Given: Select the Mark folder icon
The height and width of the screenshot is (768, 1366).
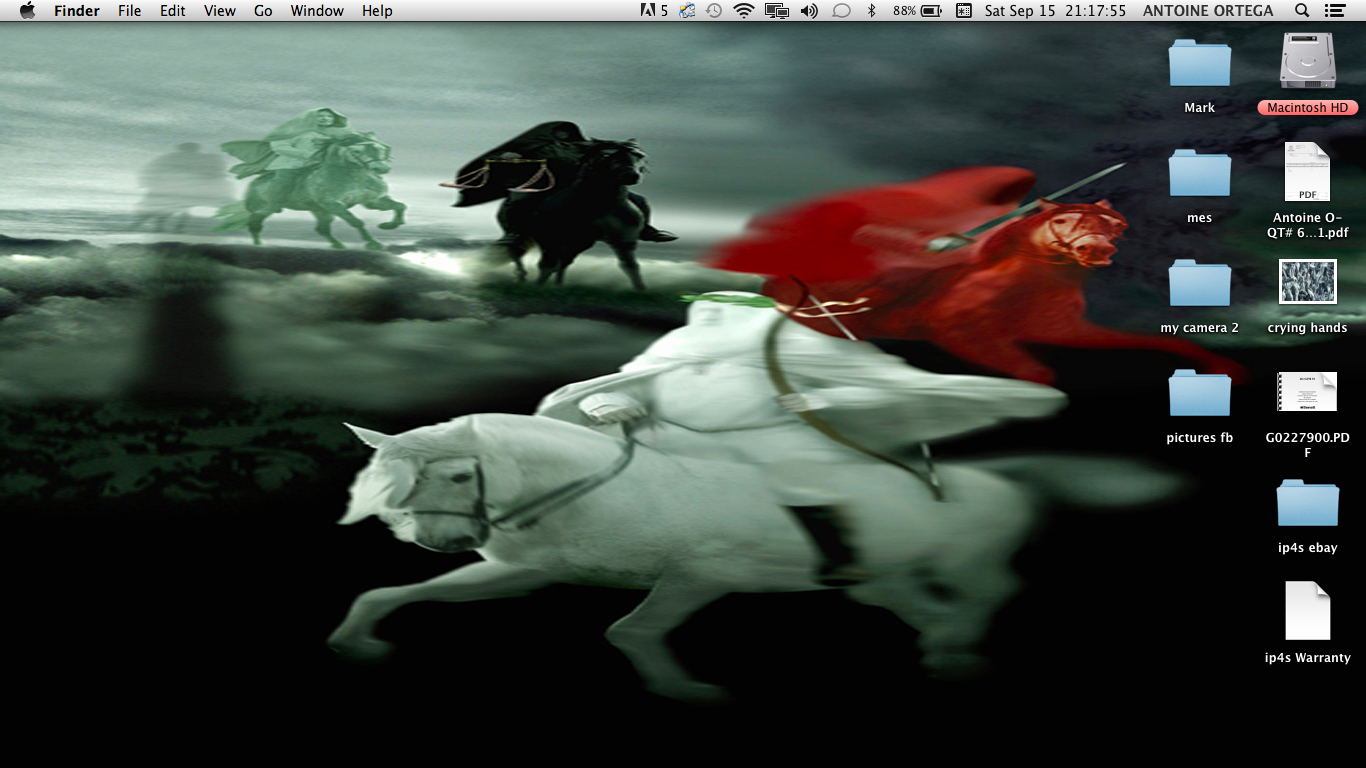Looking at the screenshot, I should point(1200,63).
